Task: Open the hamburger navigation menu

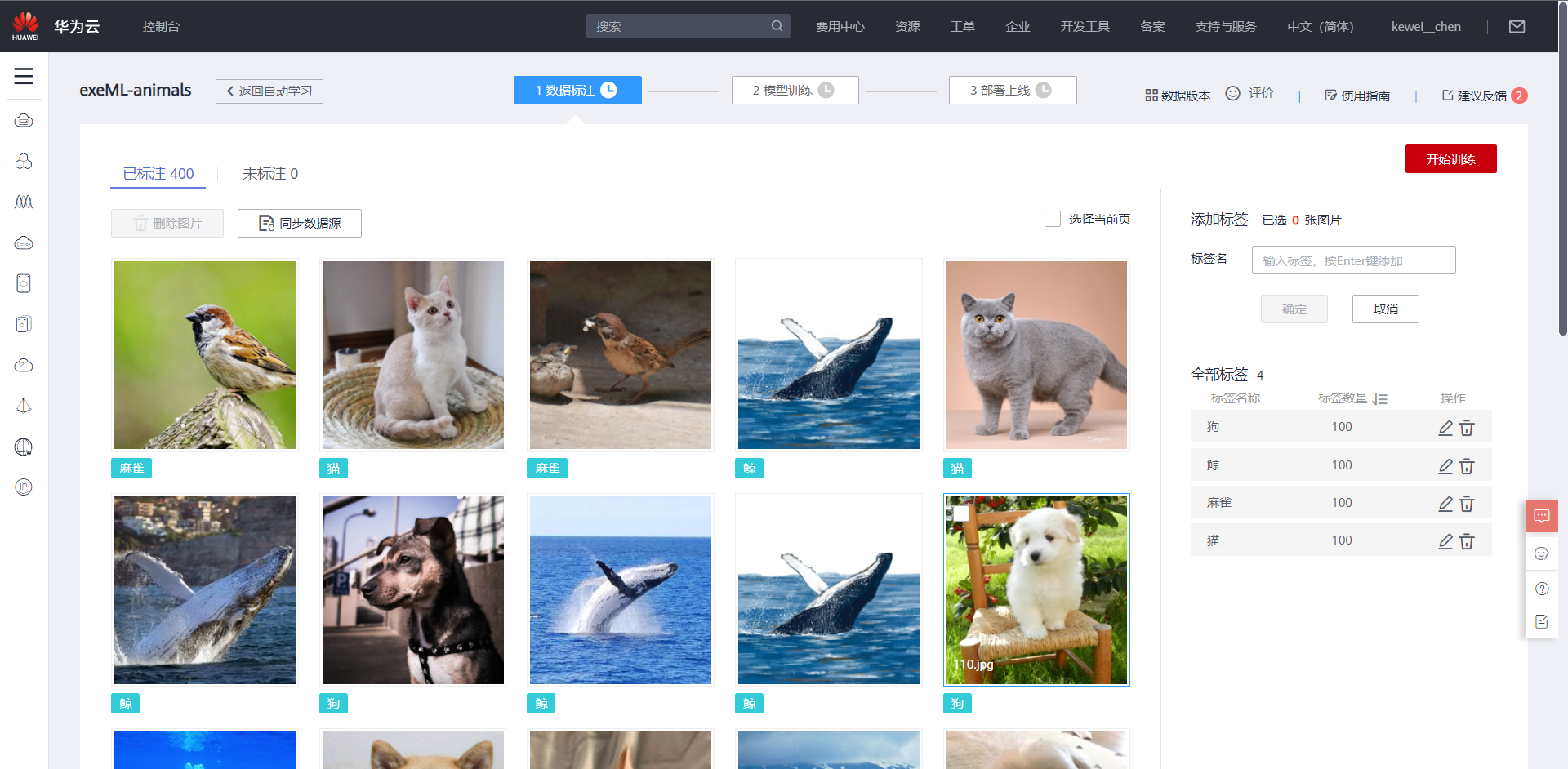Action: click(24, 76)
